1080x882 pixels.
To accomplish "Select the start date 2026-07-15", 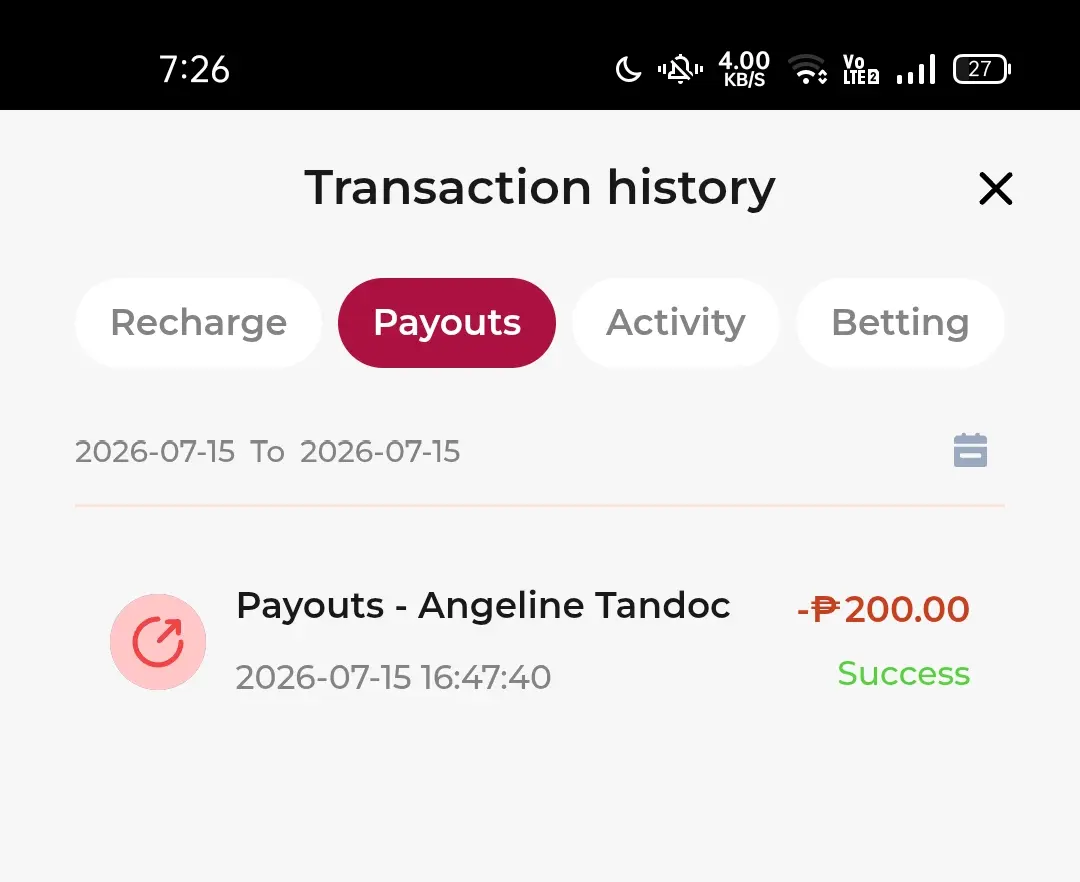I will click(155, 452).
